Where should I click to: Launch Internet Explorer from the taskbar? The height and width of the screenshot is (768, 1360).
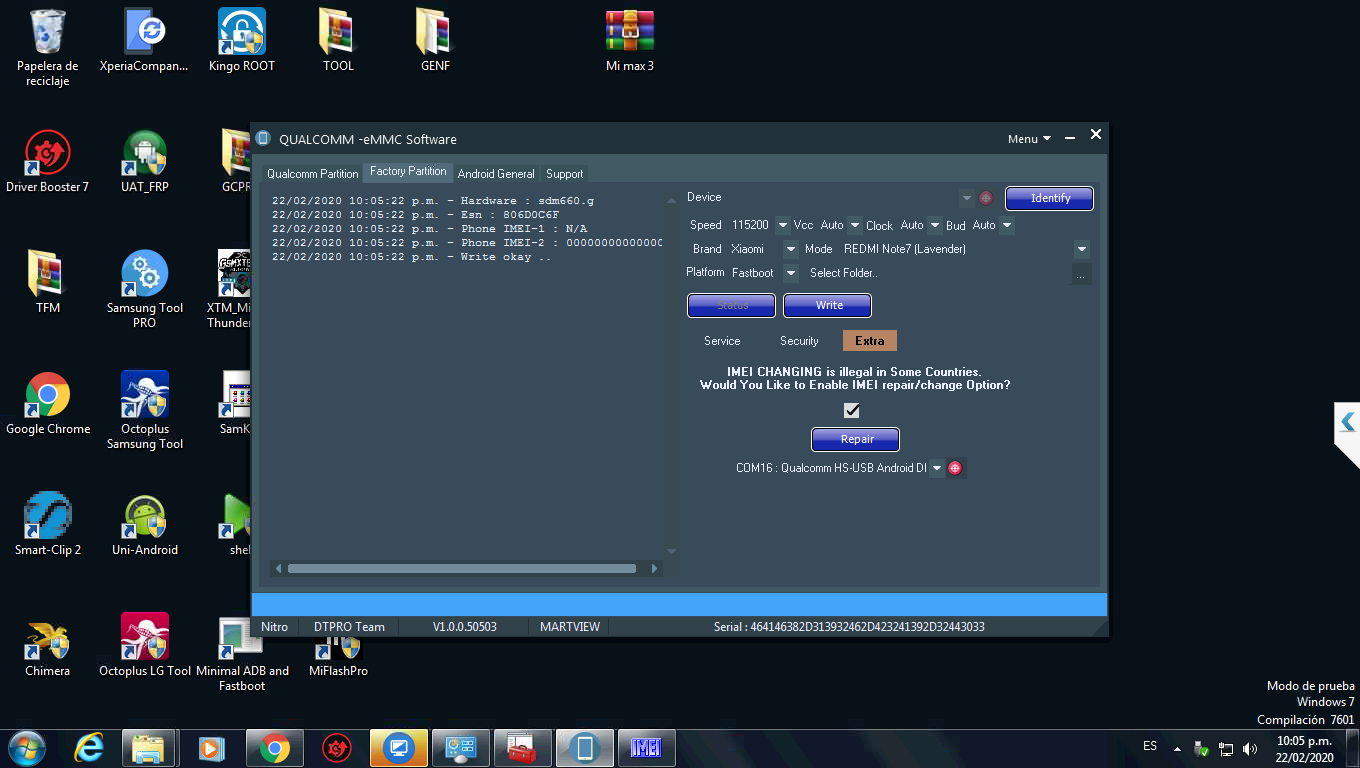pyautogui.click(x=91, y=747)
